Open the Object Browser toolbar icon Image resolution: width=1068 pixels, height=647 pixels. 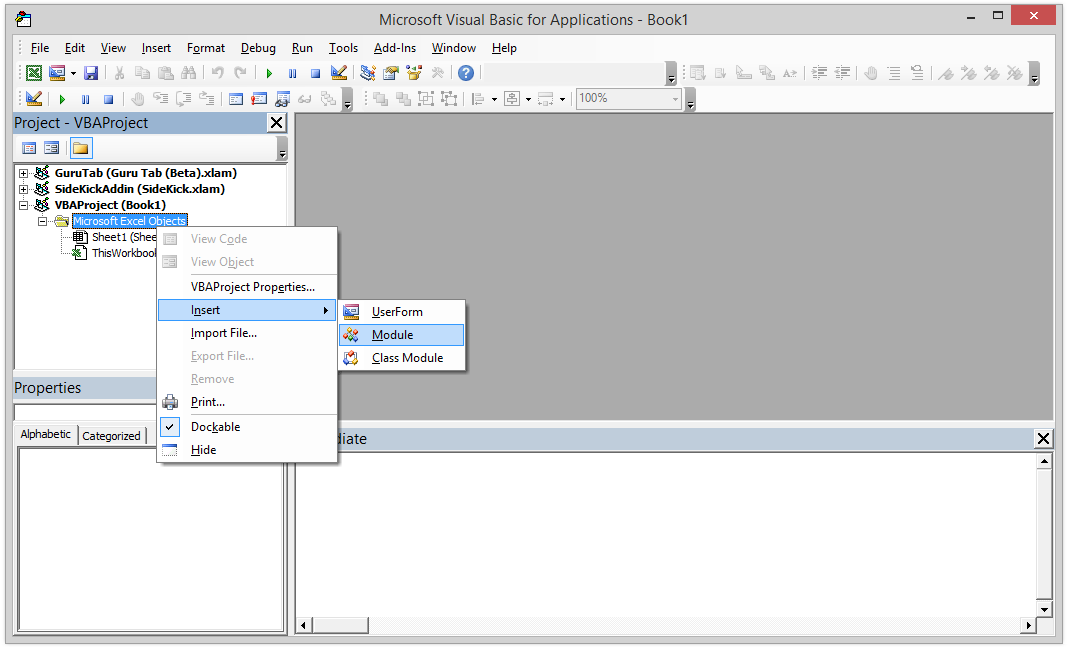pyautogui.click(x=414, y=73)
